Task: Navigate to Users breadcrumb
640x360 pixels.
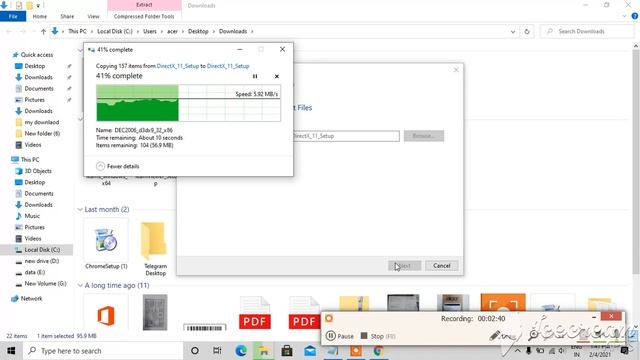Action: click(150, 31)
